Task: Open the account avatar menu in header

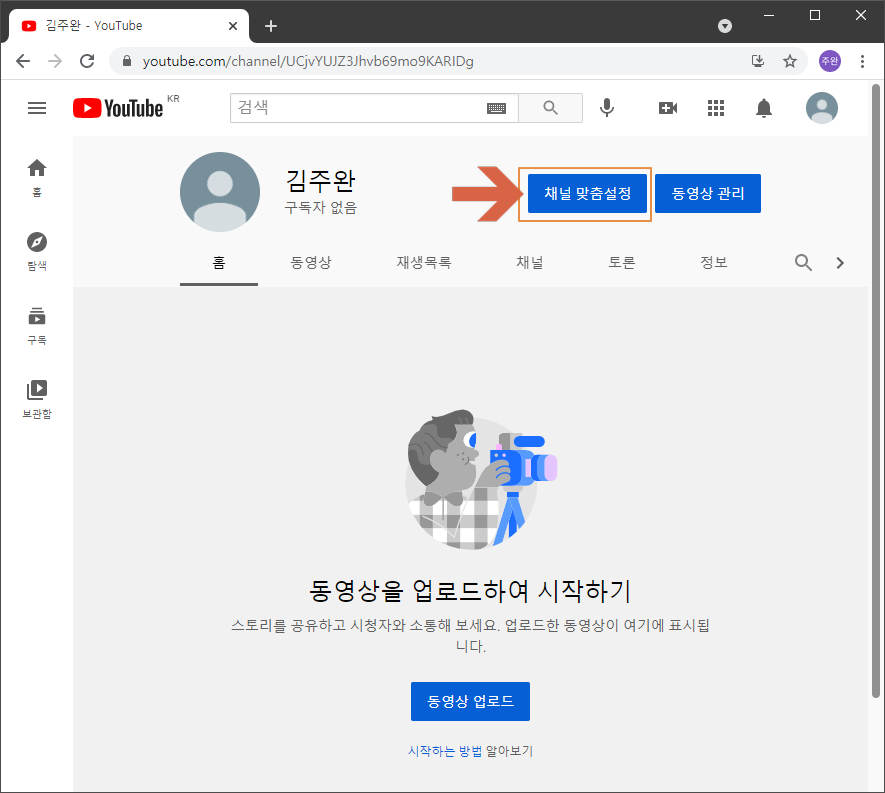Action: tap(822, 108)
